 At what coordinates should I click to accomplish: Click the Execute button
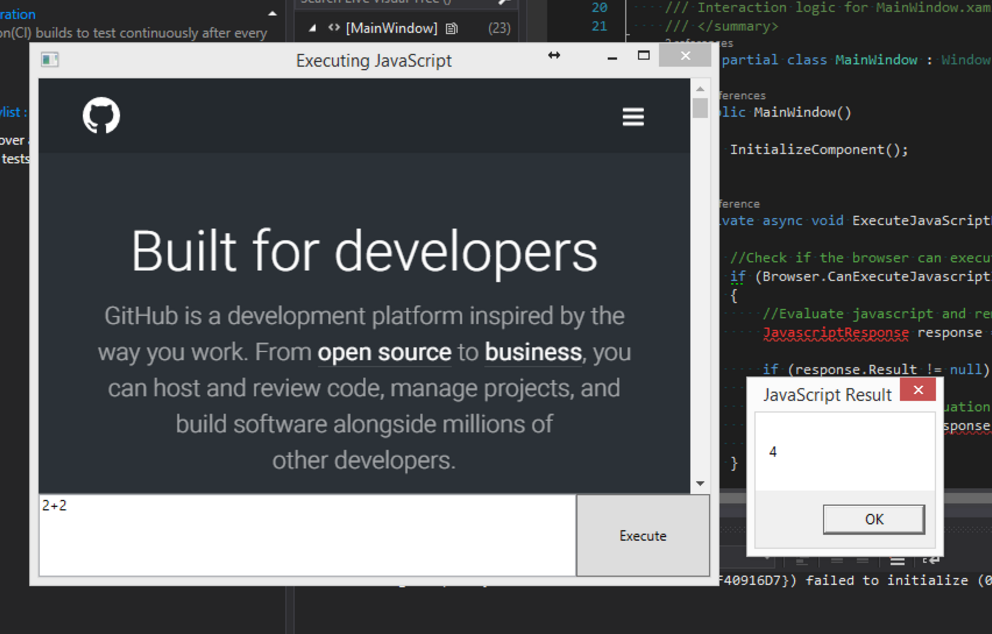[643, 535]
